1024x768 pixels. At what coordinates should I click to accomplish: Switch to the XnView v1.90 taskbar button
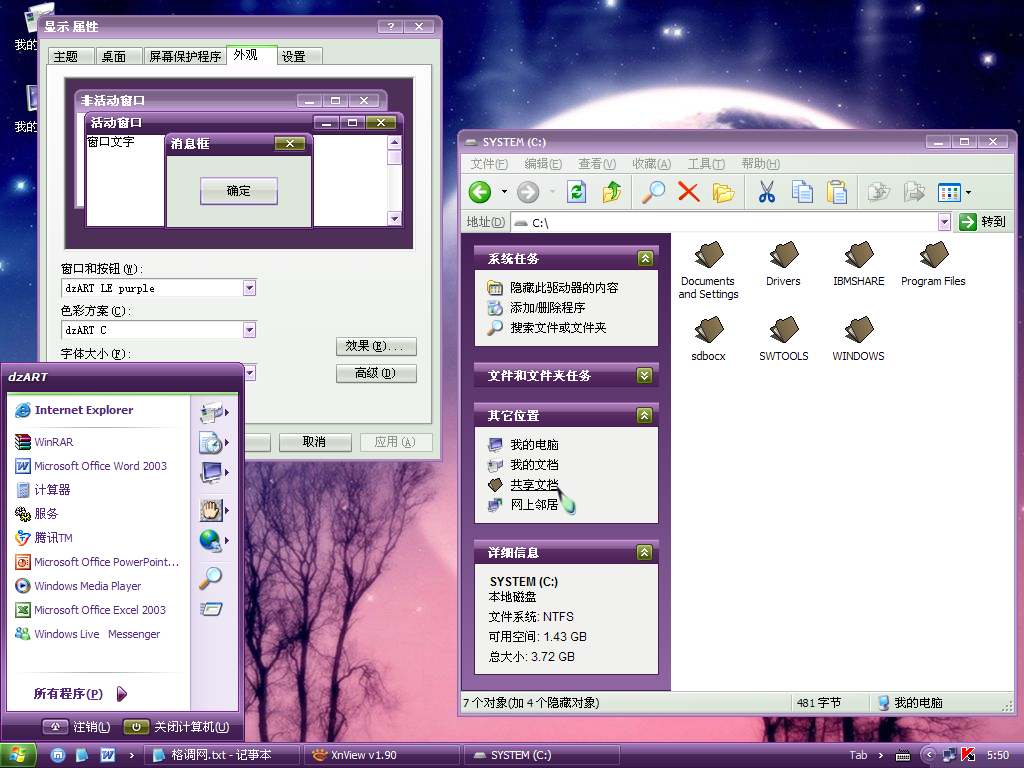pyautogui.click(x=382, y=755)
